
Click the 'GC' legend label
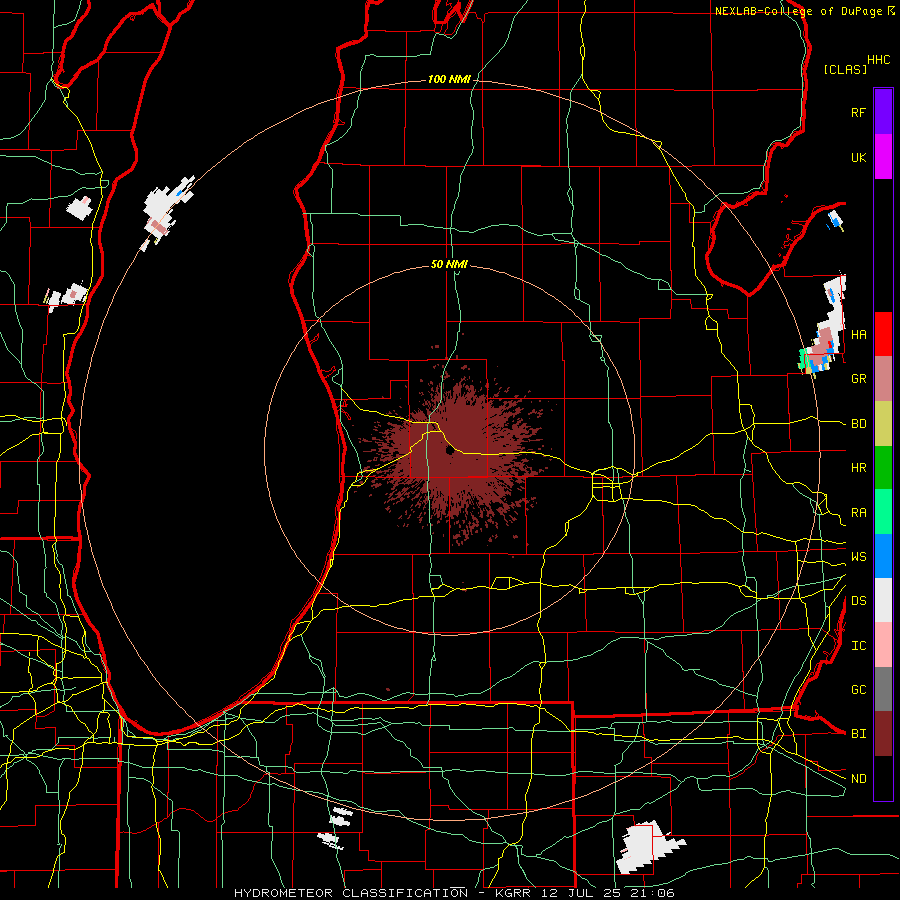[x=859, y=690]
